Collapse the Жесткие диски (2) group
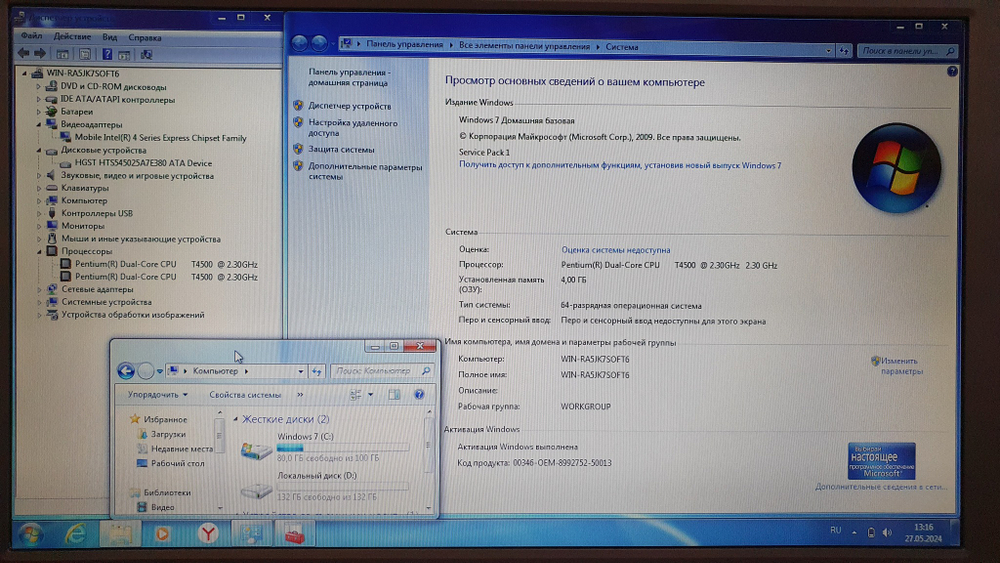 coord(235,420)
